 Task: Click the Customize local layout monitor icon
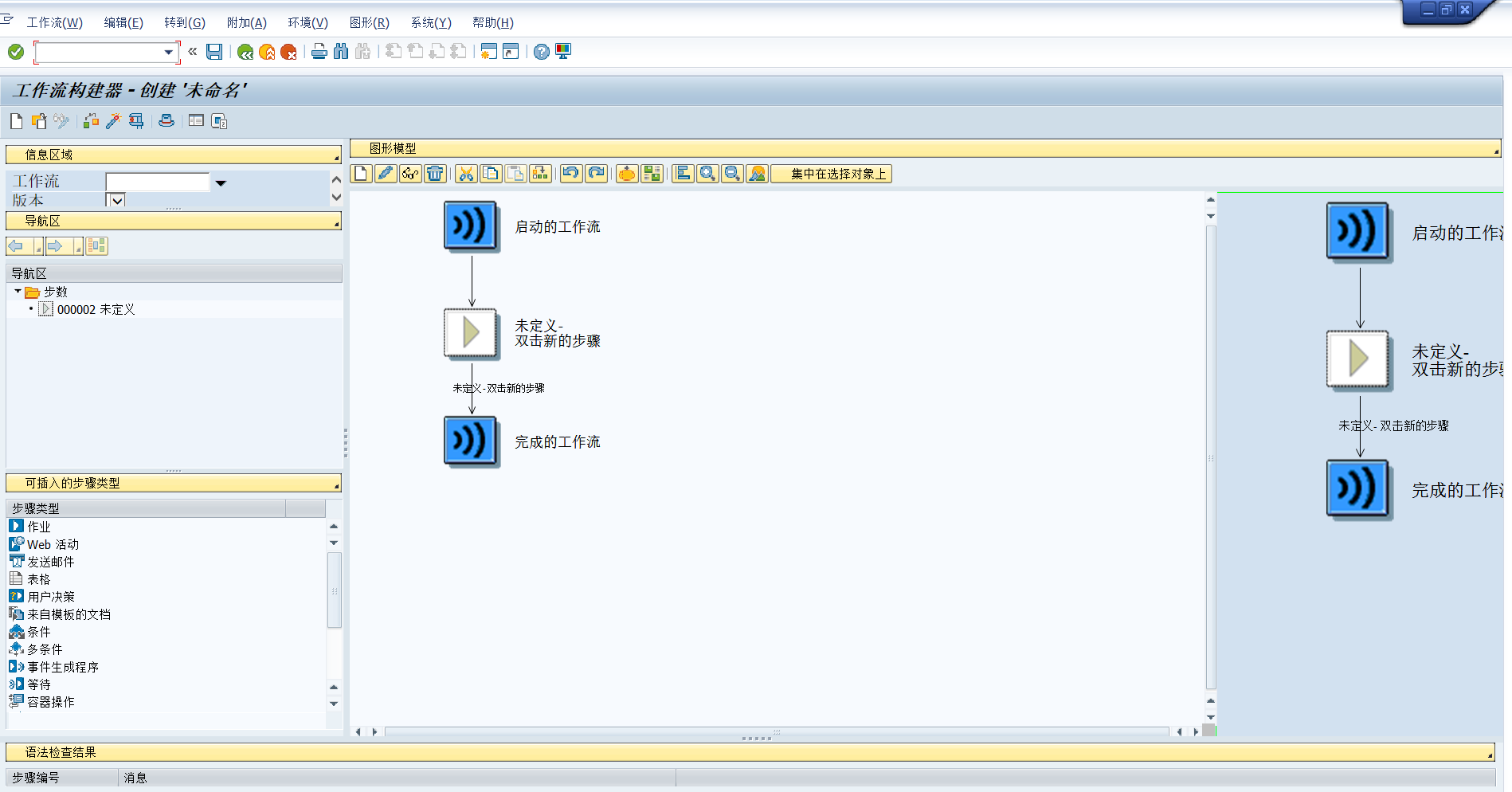point(563,52)
